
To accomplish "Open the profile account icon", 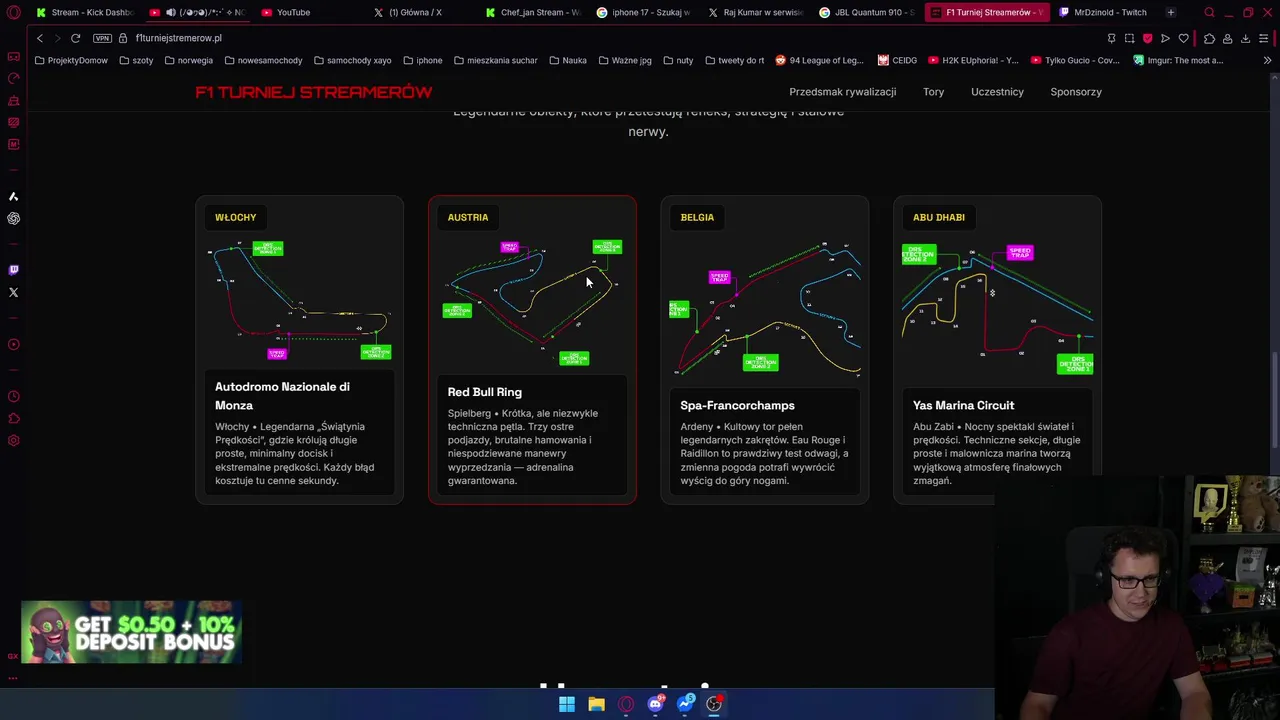I will click(x=1227, y=38).
